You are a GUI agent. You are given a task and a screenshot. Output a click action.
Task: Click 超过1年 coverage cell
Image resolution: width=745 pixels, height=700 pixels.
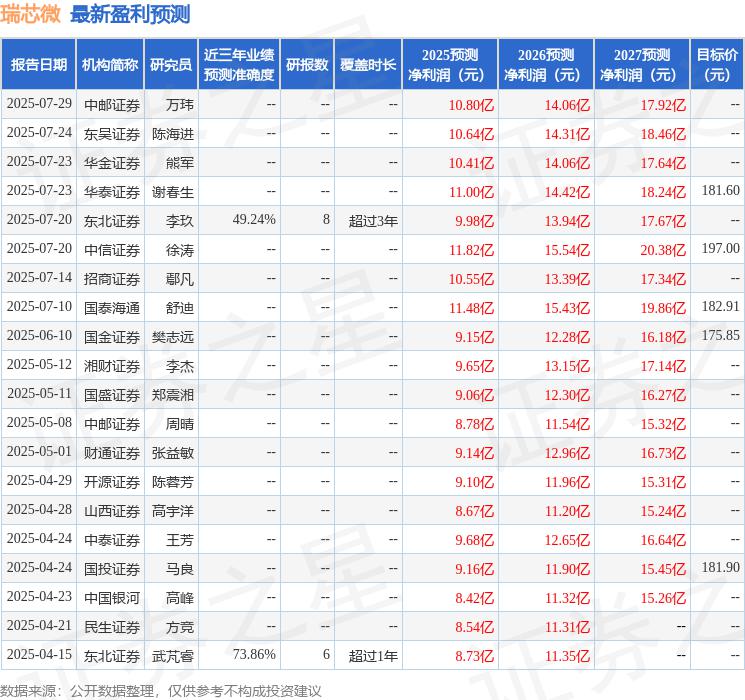(x=373, y=656)
